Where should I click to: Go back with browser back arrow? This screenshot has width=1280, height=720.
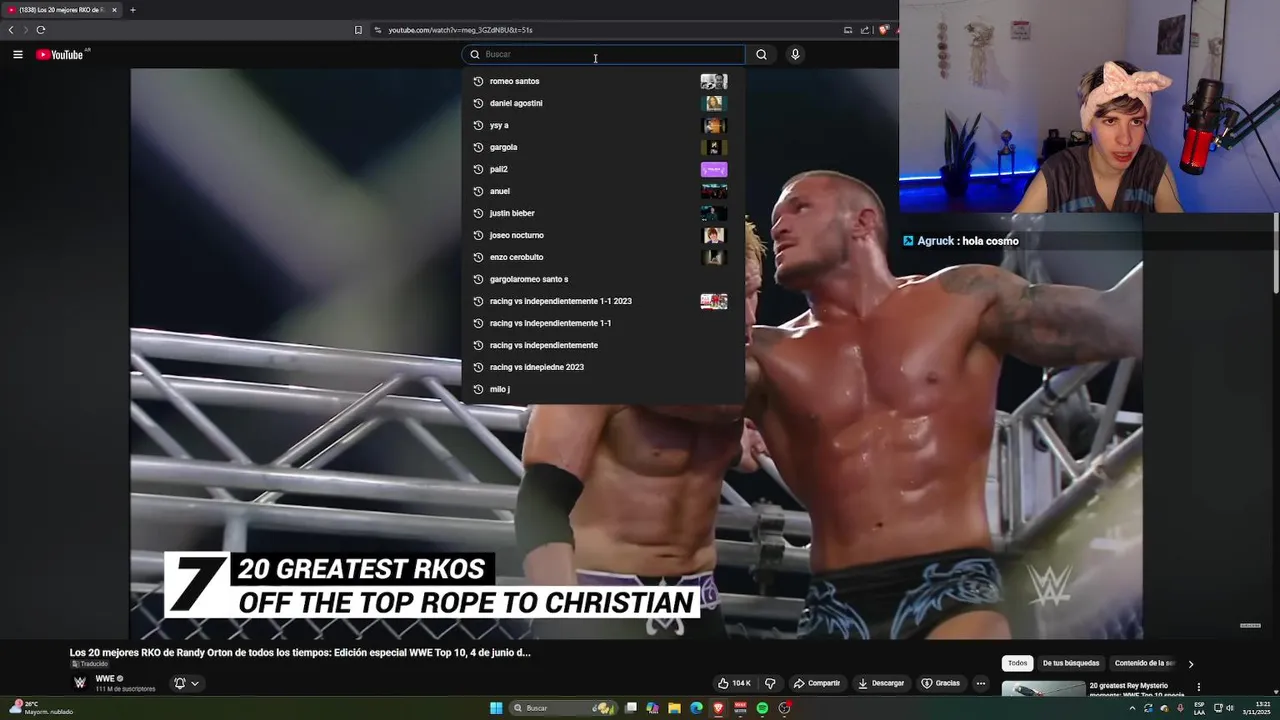[11, 30]
